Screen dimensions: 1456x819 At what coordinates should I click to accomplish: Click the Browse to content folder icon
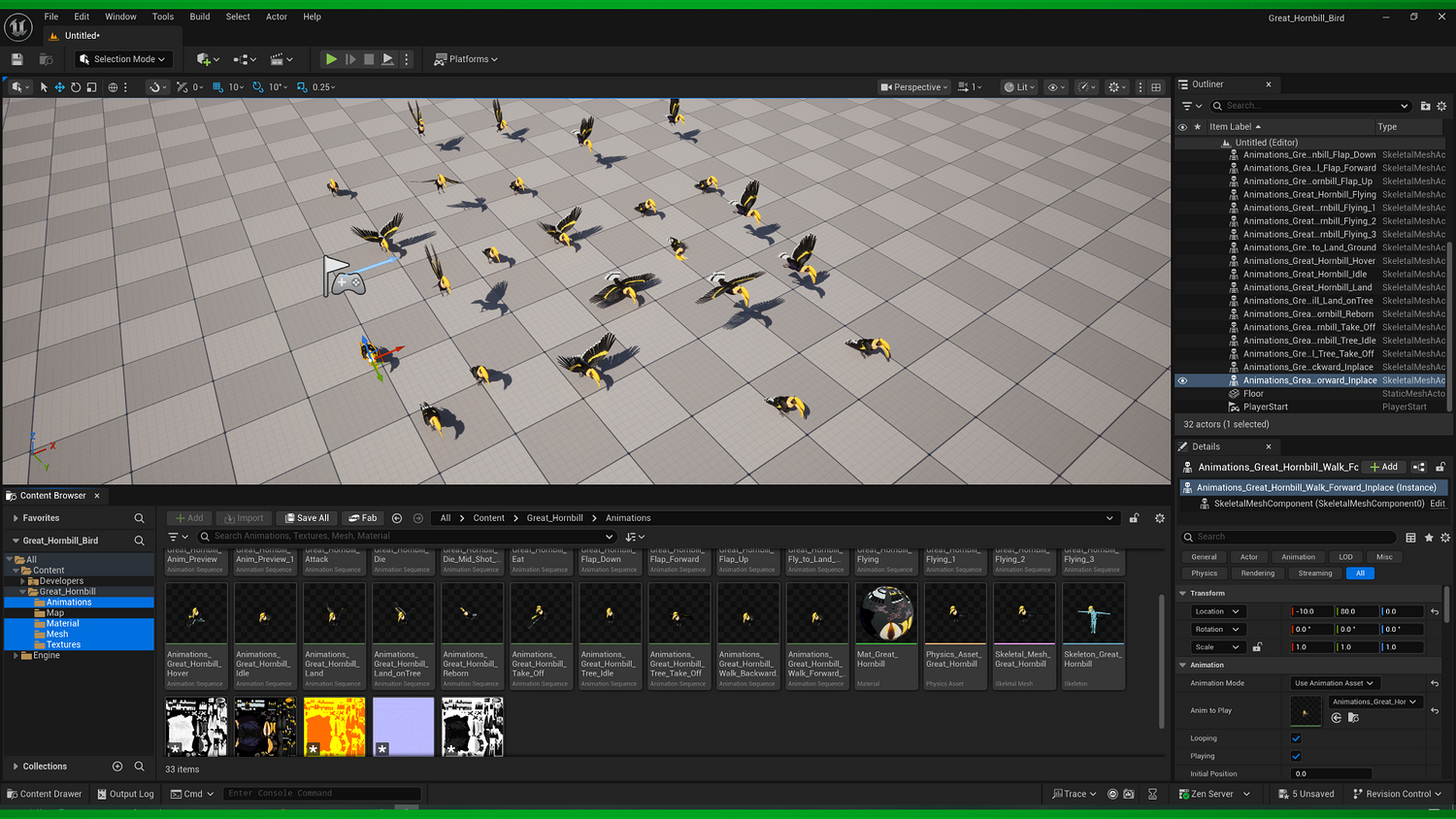[x=46, y=59]
